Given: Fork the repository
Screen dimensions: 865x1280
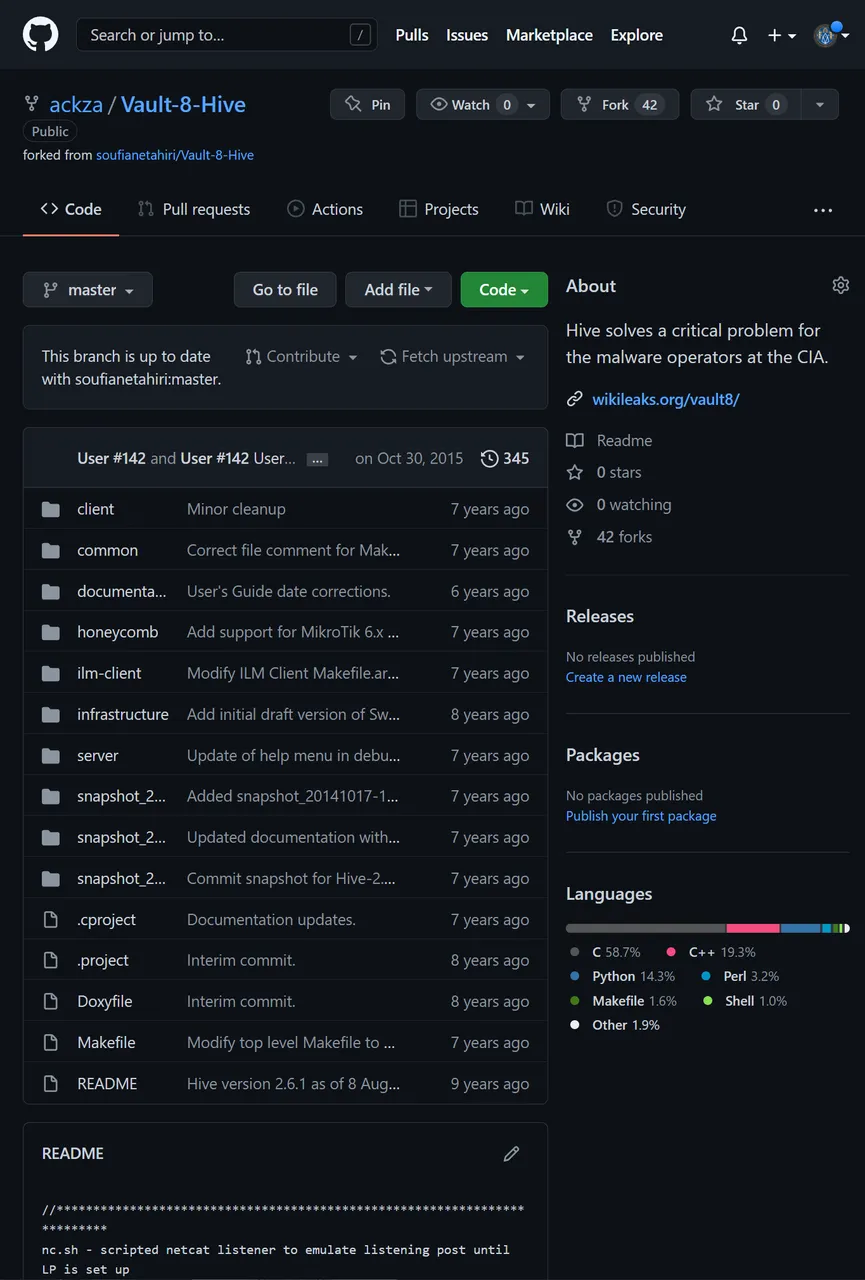Looking at the screenshot, I should (x=620, y=105).
